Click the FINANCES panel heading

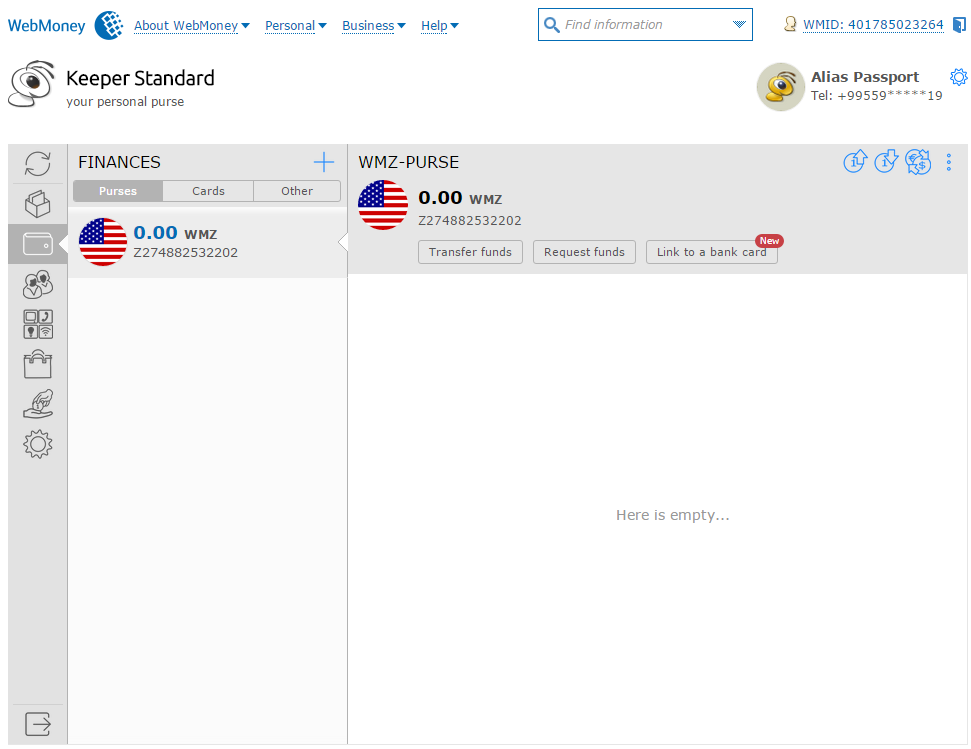pos(120,162)
